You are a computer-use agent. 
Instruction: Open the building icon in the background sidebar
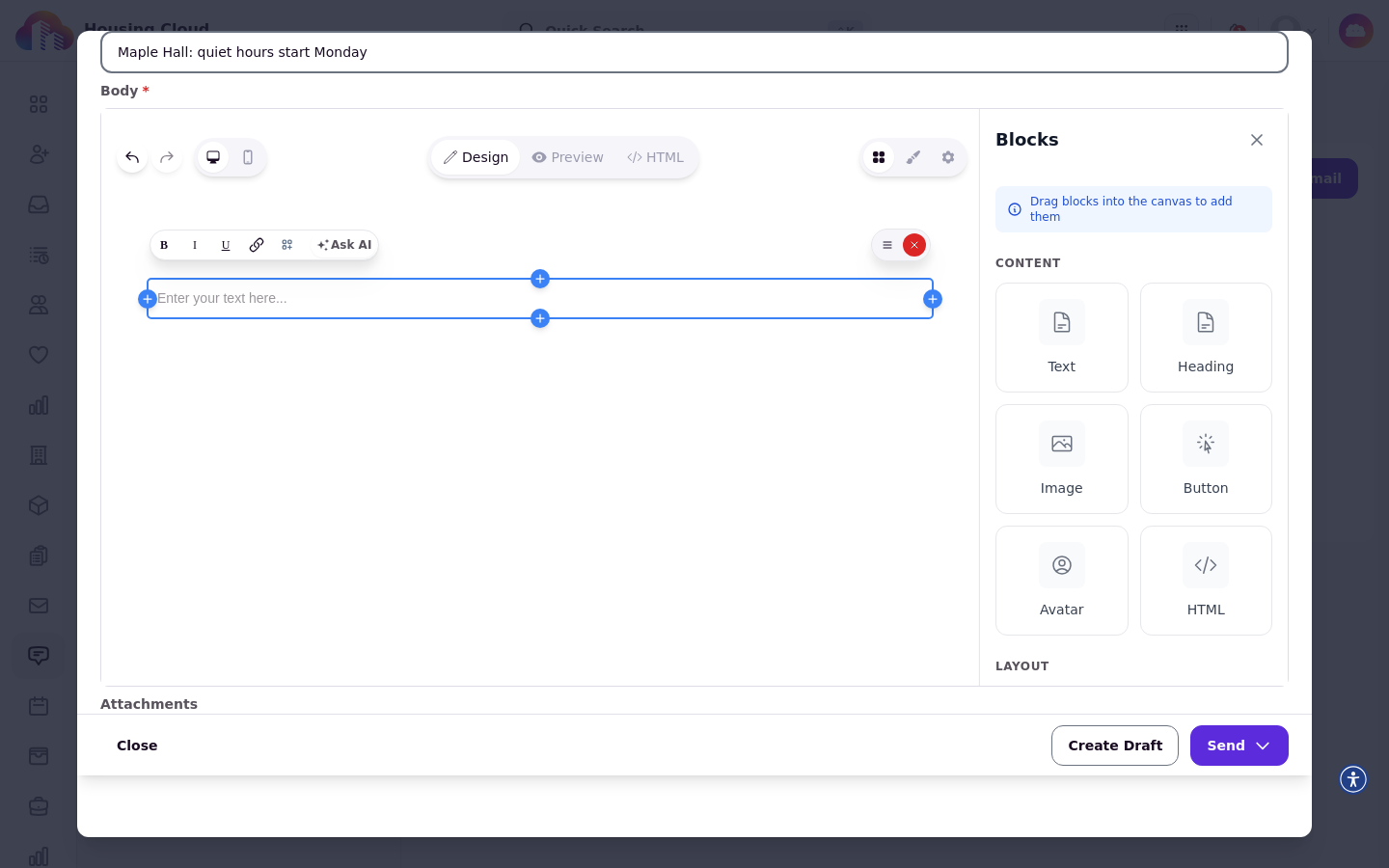39,455
